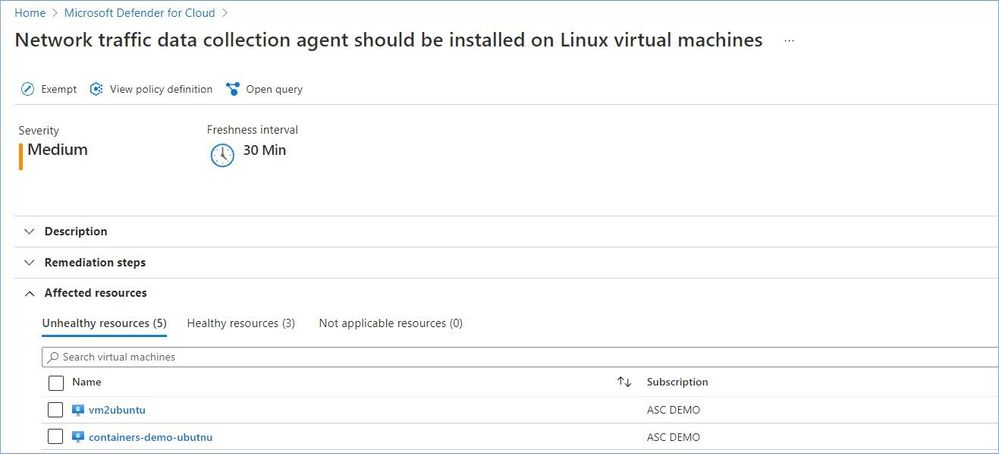Screen dimensions: 999x454
Task: Click the containers-demo-ubutnu virtual machine icon
Action: coord(78,437)
